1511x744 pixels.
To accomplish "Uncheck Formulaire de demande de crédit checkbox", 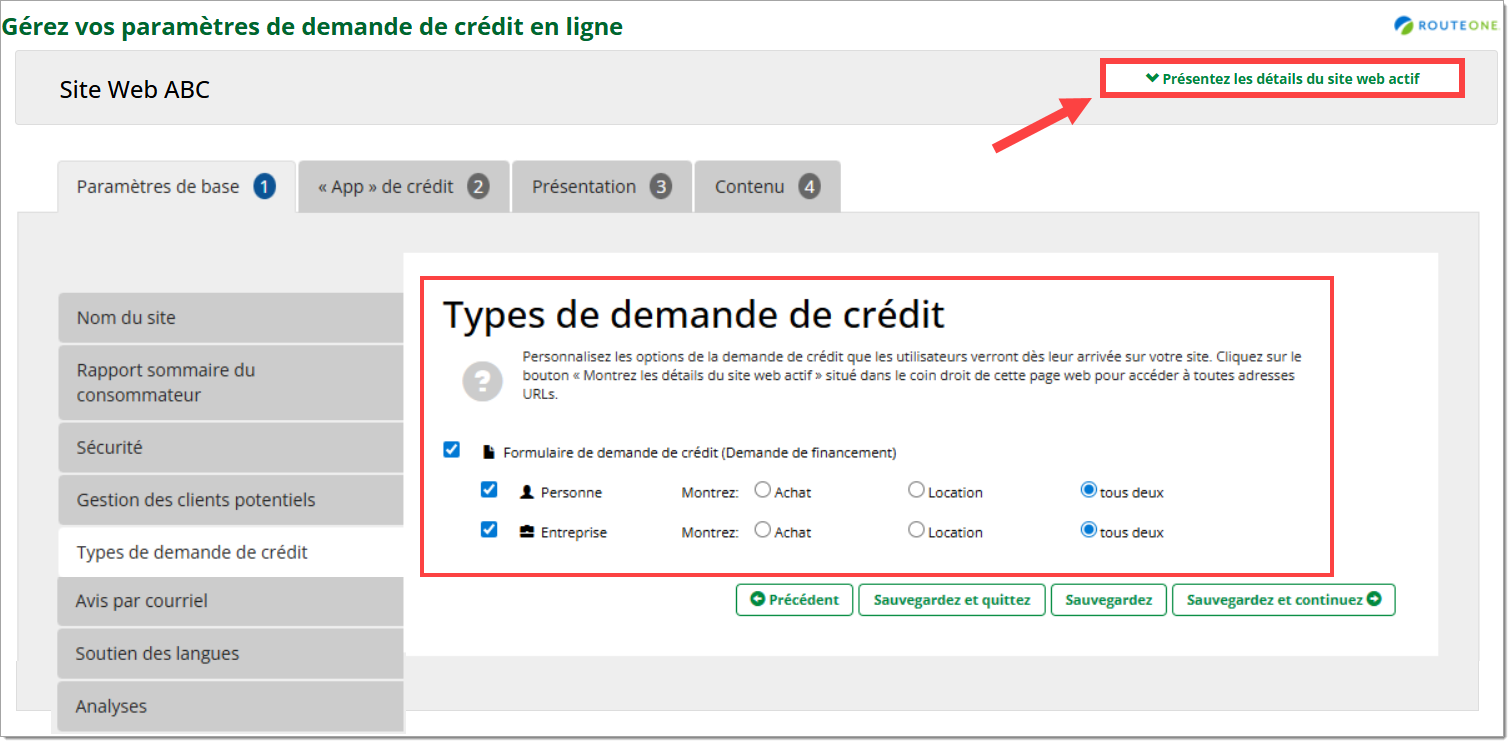I will pyautogui.click(x=451, y=450).
